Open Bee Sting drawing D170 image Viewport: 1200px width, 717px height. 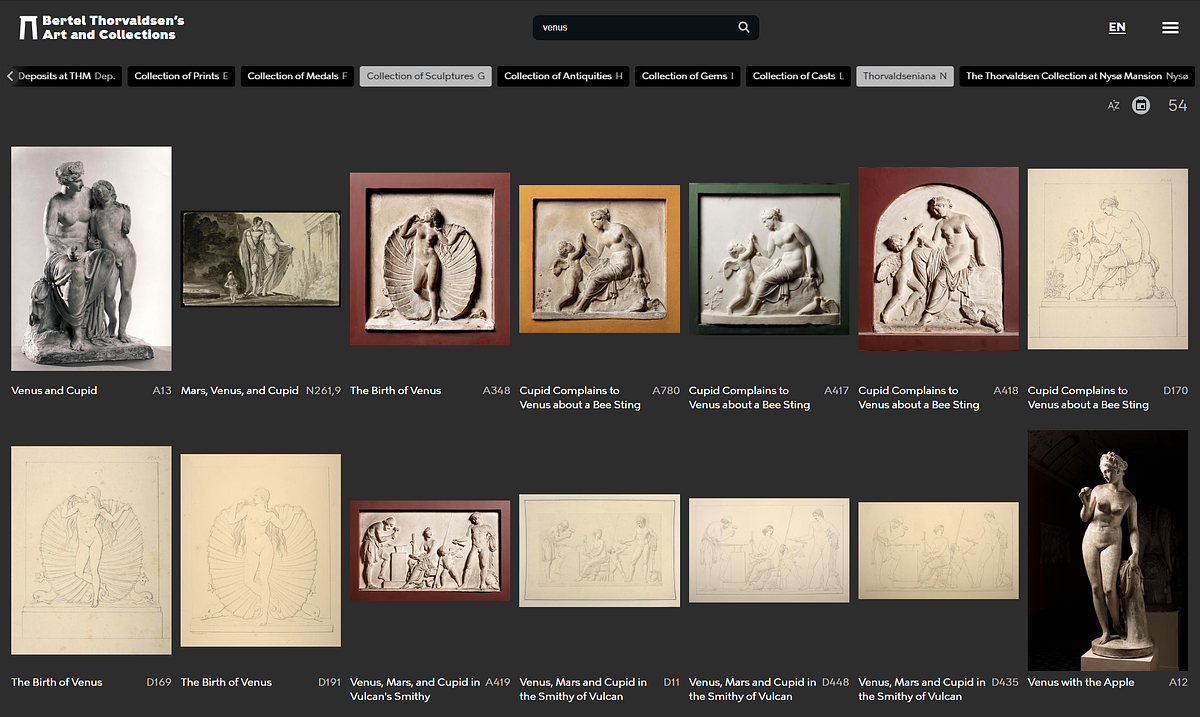coord(1108,259)
